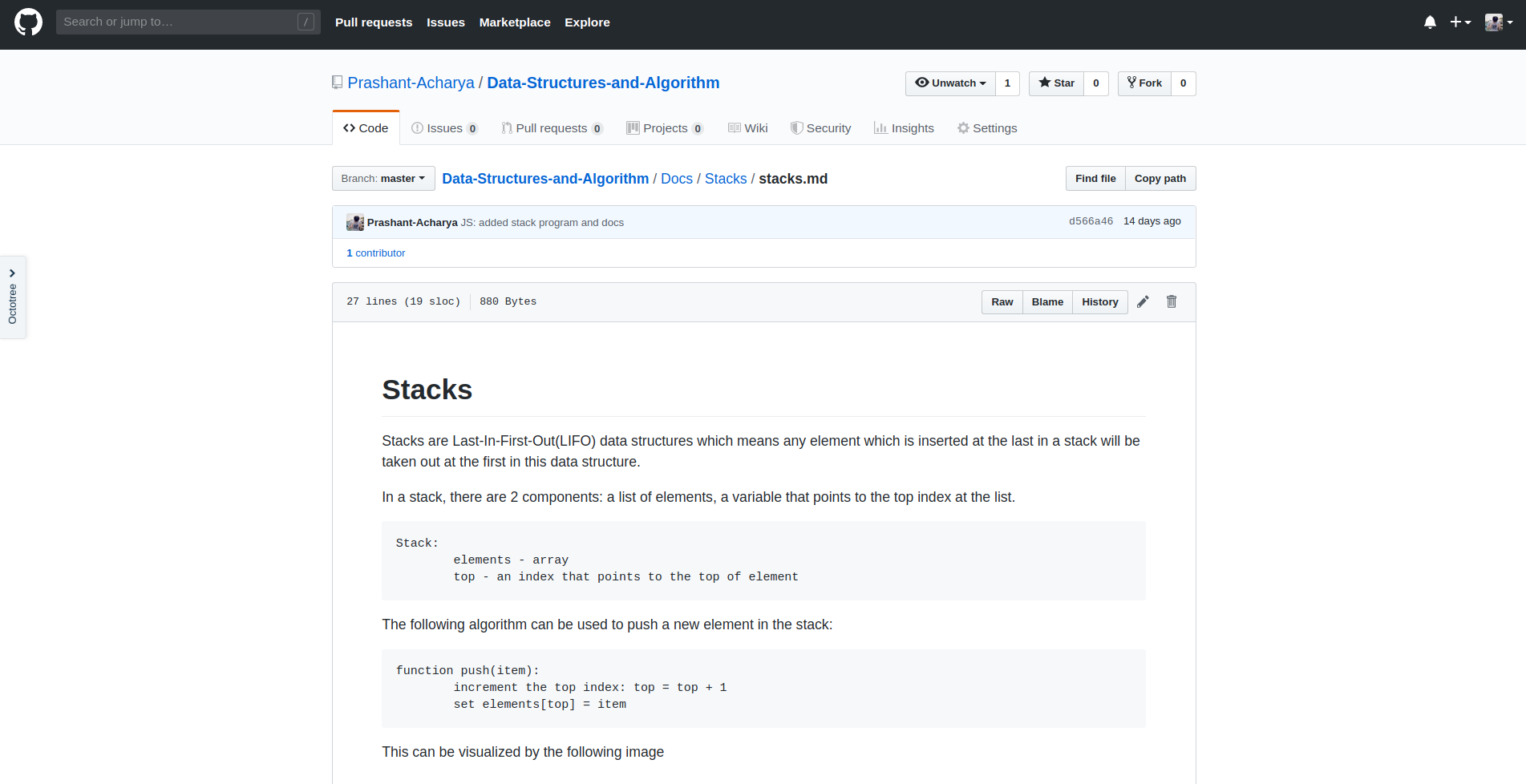The height and width of the screenshot is (784, 1526).
Task: Delete this file with the trash icon
Action: 1172,301
